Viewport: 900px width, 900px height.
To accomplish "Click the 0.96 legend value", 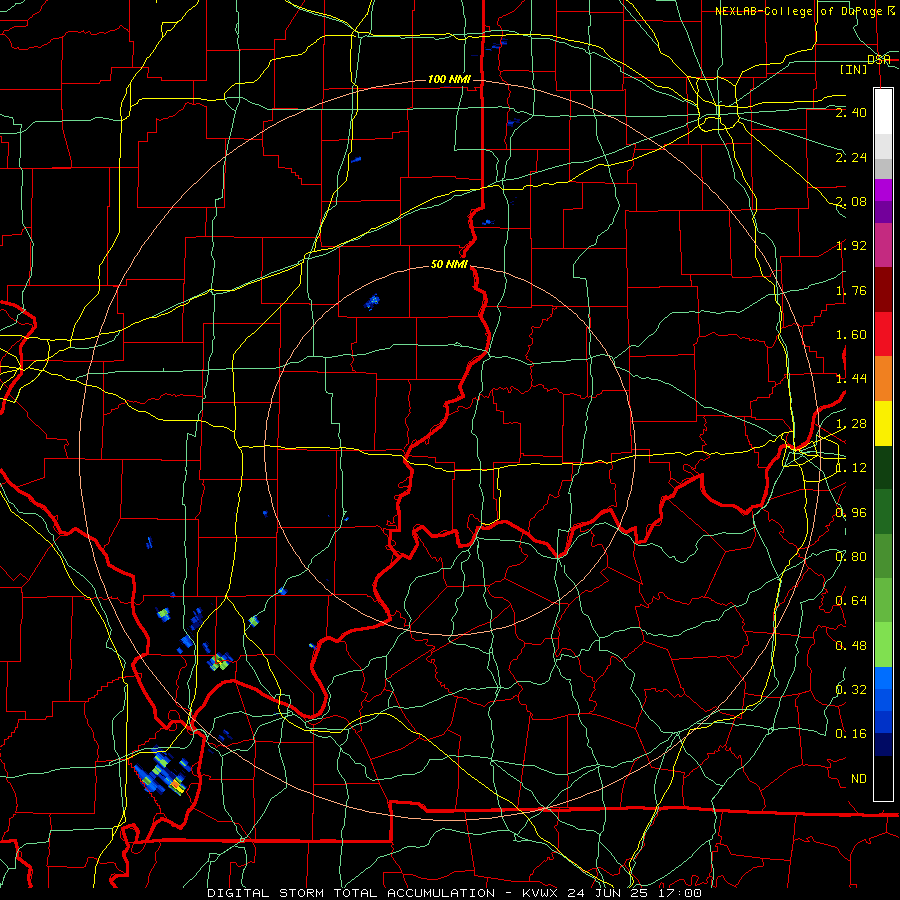I will coord(851,513).
